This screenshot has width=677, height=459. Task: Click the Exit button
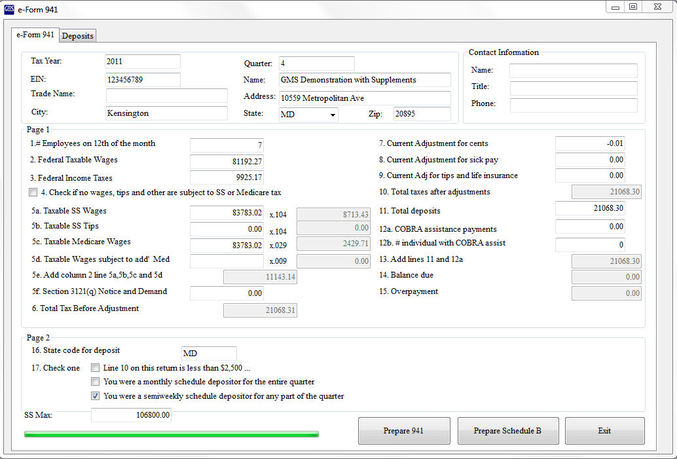[x=604, y=431]
